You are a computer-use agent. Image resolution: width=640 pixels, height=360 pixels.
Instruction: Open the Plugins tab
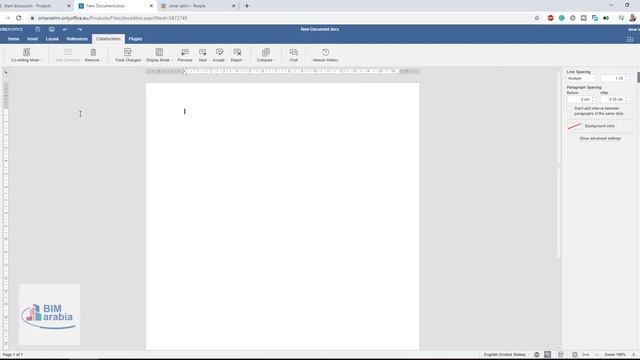click(x=136, y=39)
